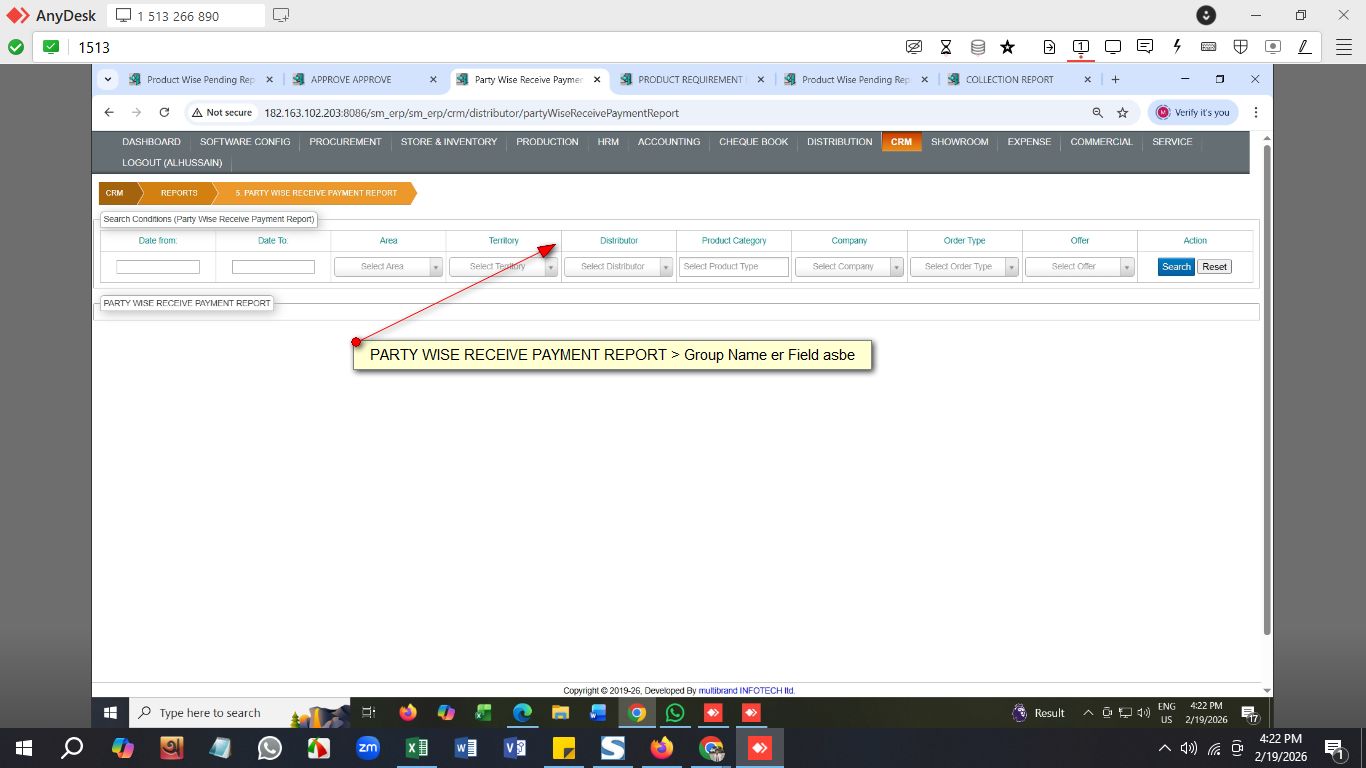Open Chrome's tab search dropdown arrow
Screen dimensions: 1366x768
point(108,80)
